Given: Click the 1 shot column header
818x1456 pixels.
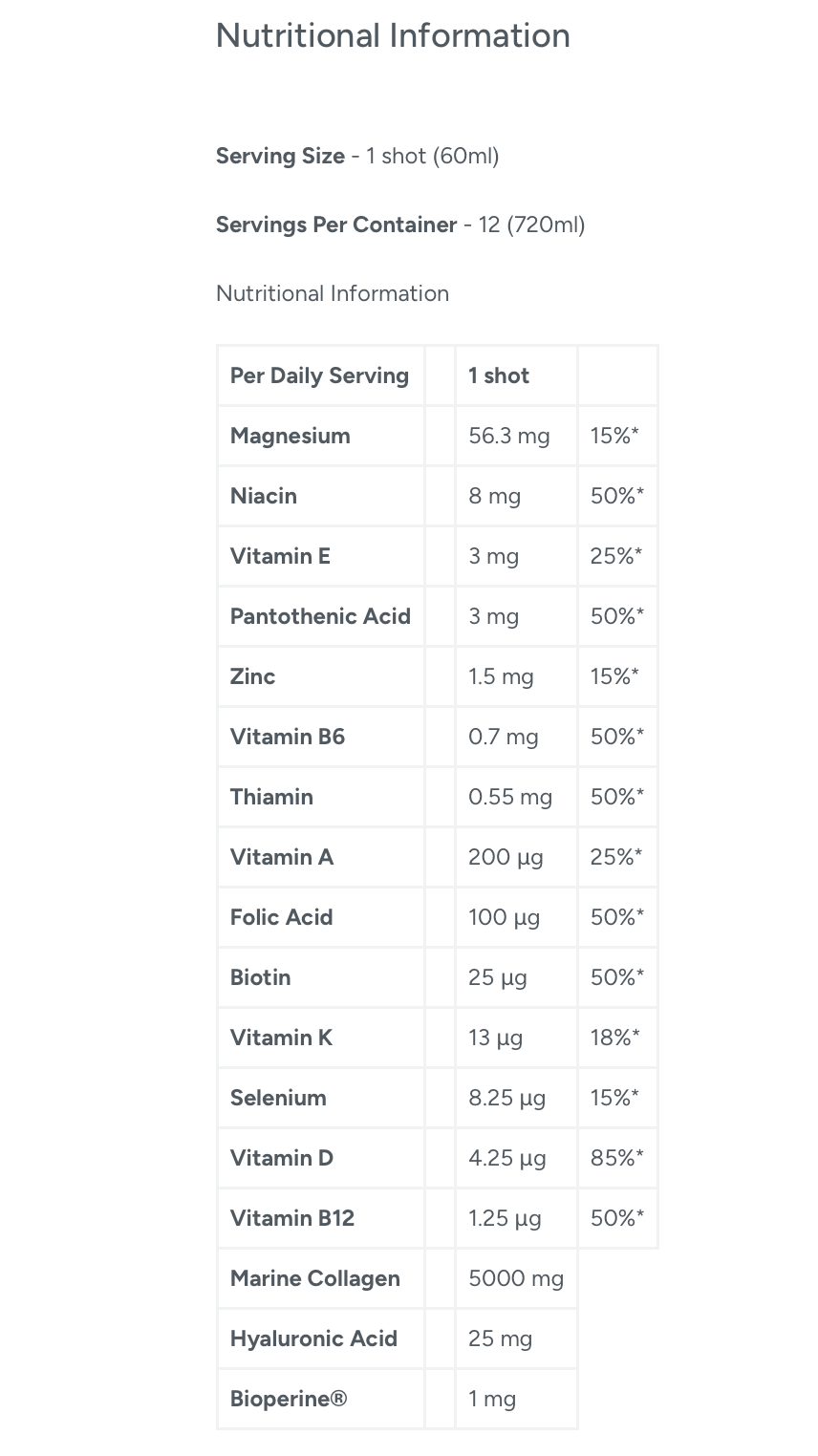Looking at the screenshot, I should [x=498, y=375].
